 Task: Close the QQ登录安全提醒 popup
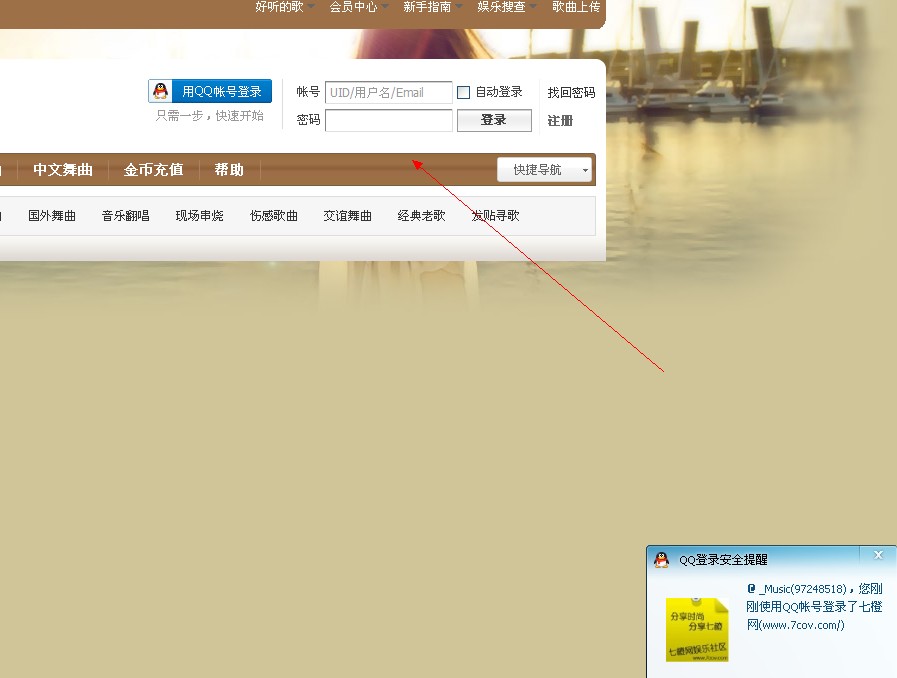878,555
